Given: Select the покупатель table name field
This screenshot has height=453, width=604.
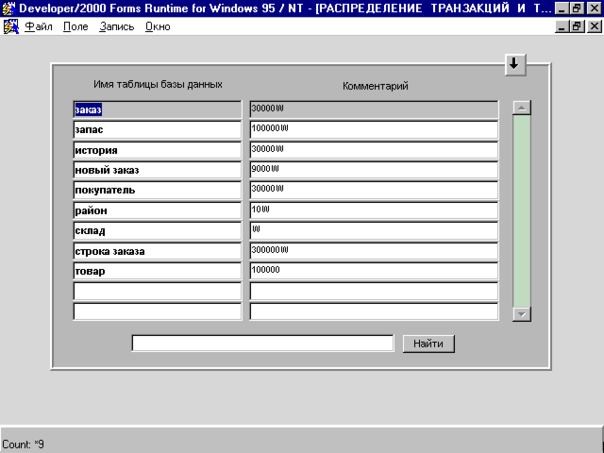Looking at the screenshot, I should click(158, 190).
